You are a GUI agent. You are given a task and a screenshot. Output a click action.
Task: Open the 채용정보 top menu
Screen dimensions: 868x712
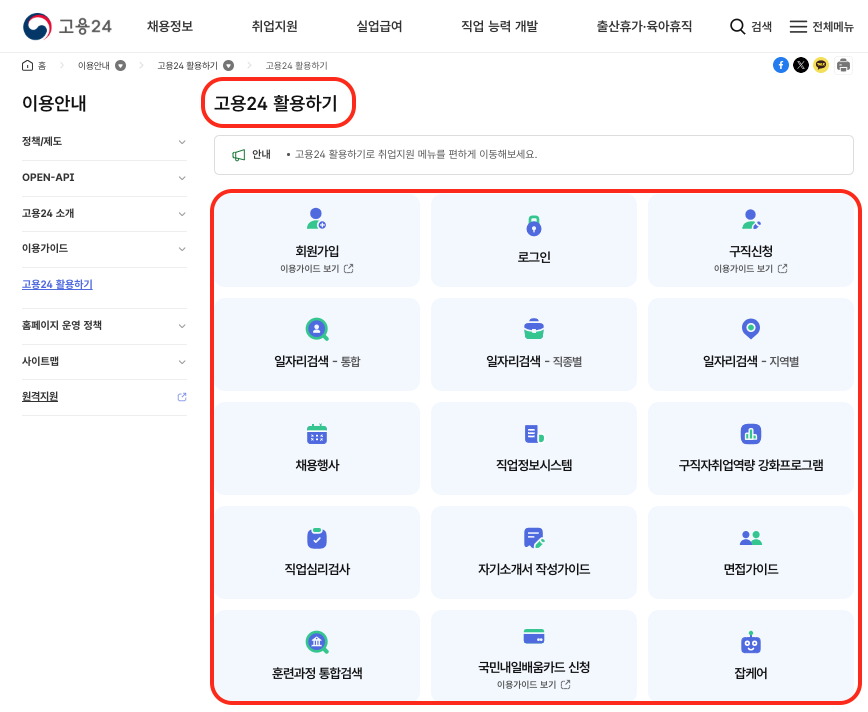pos(169,26)
